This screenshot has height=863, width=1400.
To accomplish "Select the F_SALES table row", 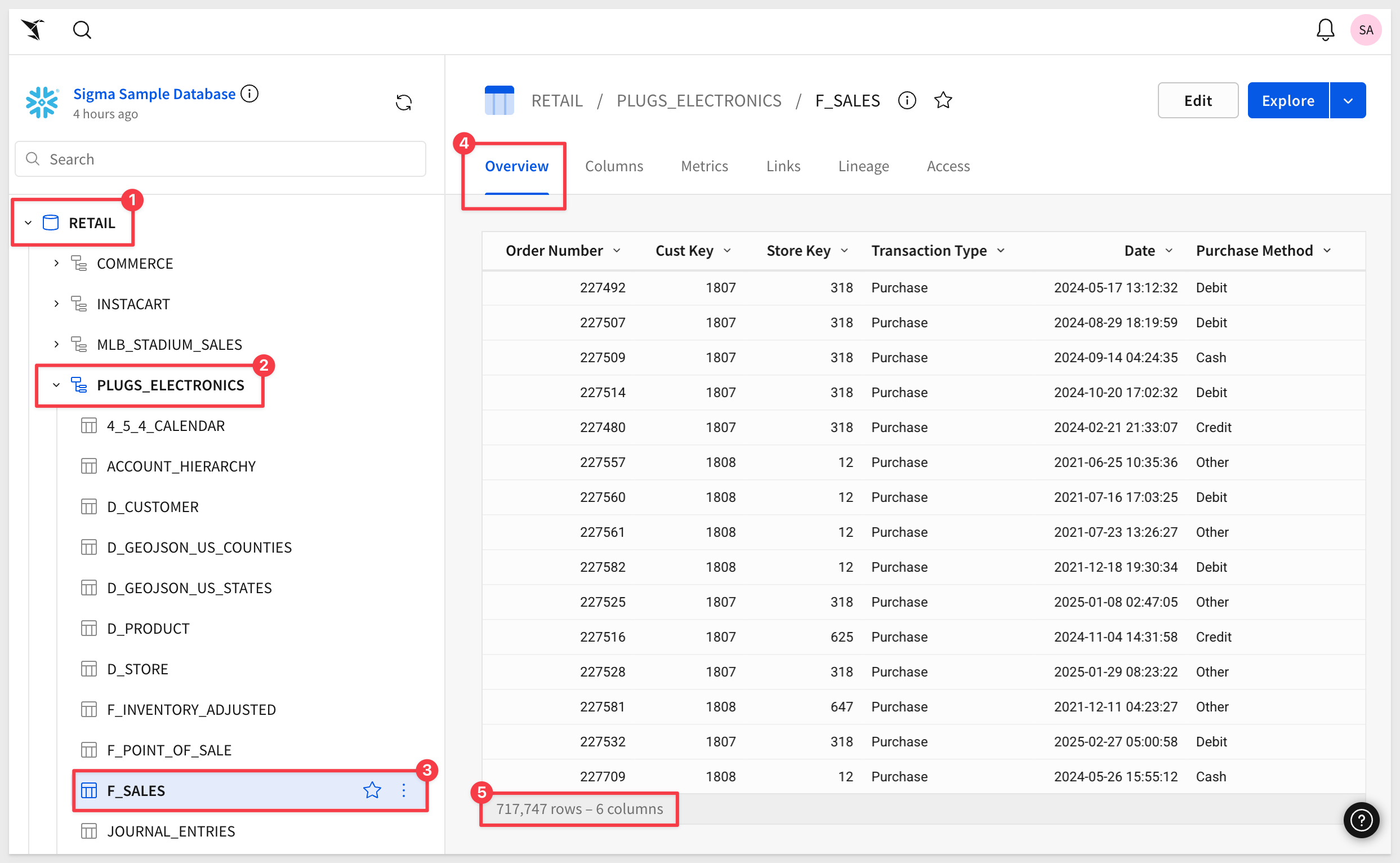I will 251,790.
